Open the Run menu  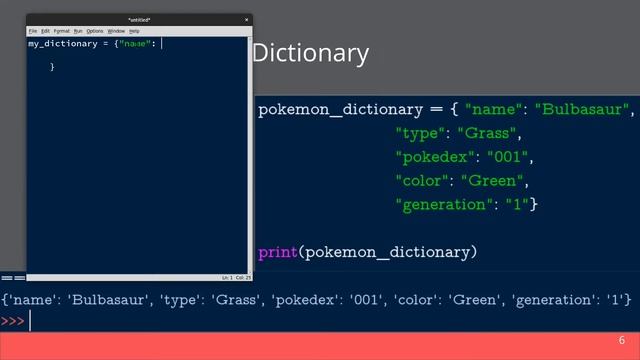click(x=78, y=31)
